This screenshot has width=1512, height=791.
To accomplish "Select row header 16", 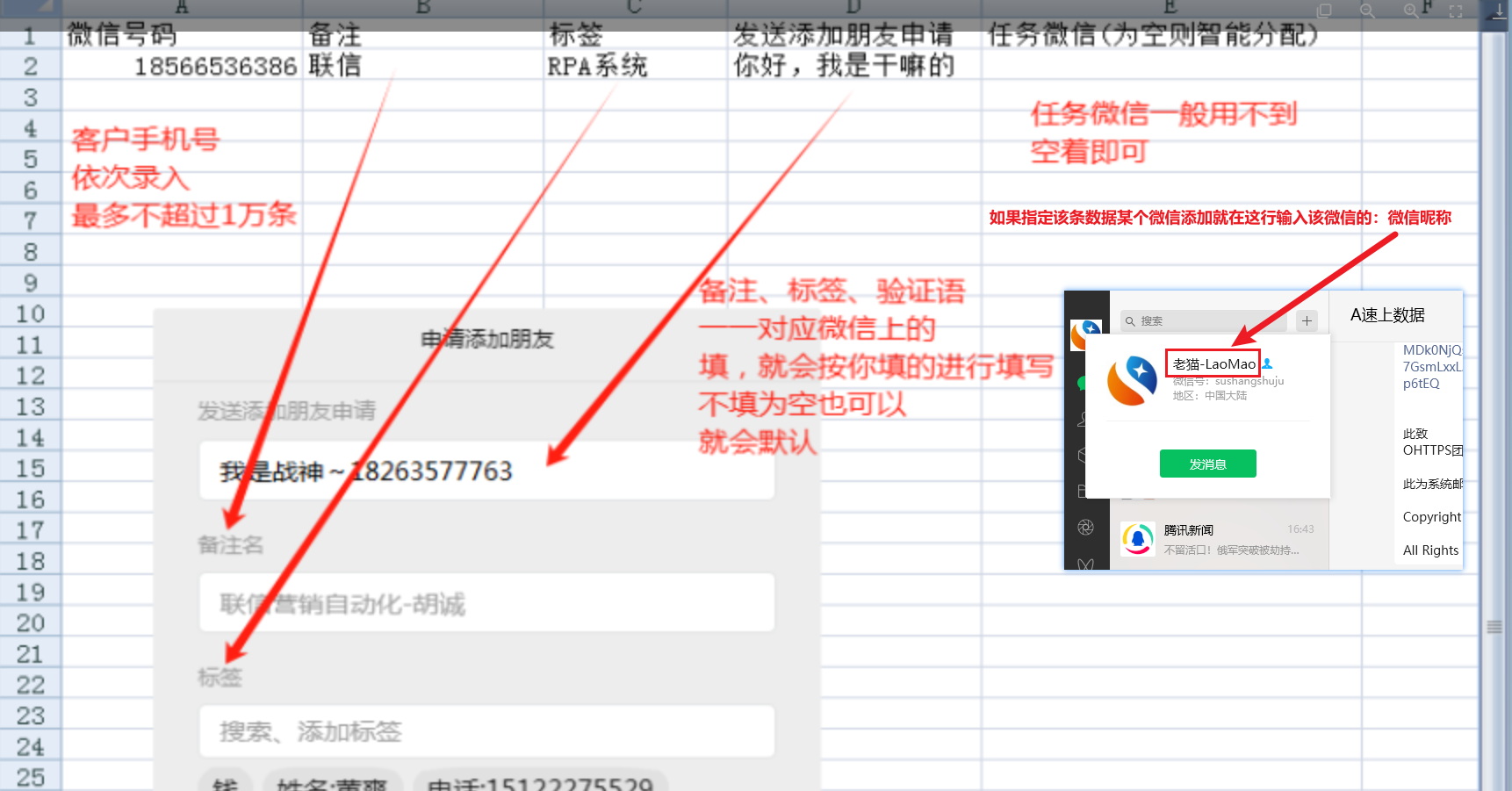I will pos(31,500).
